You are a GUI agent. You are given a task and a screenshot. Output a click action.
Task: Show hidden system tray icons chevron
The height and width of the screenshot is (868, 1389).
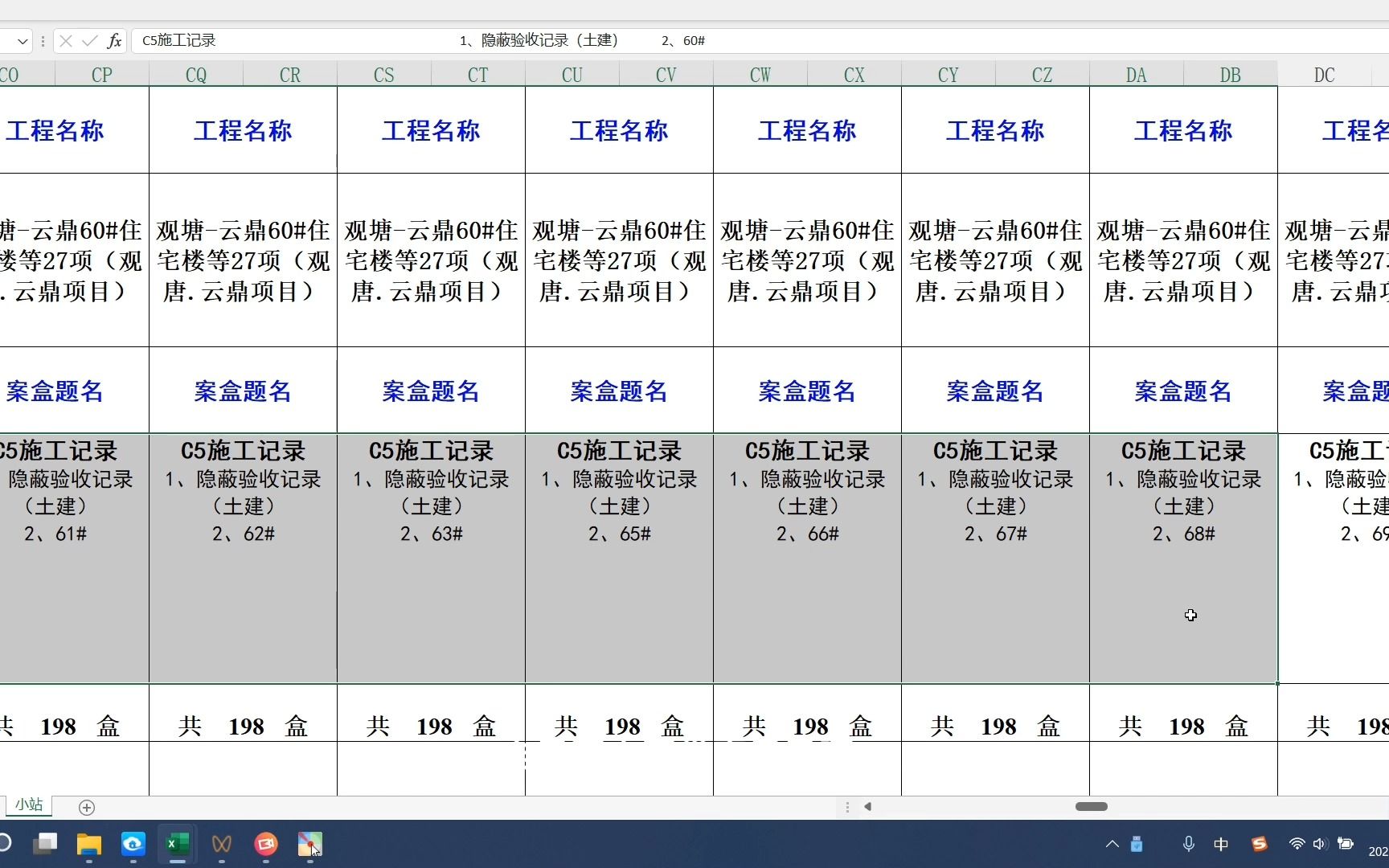pos(1112,844)
